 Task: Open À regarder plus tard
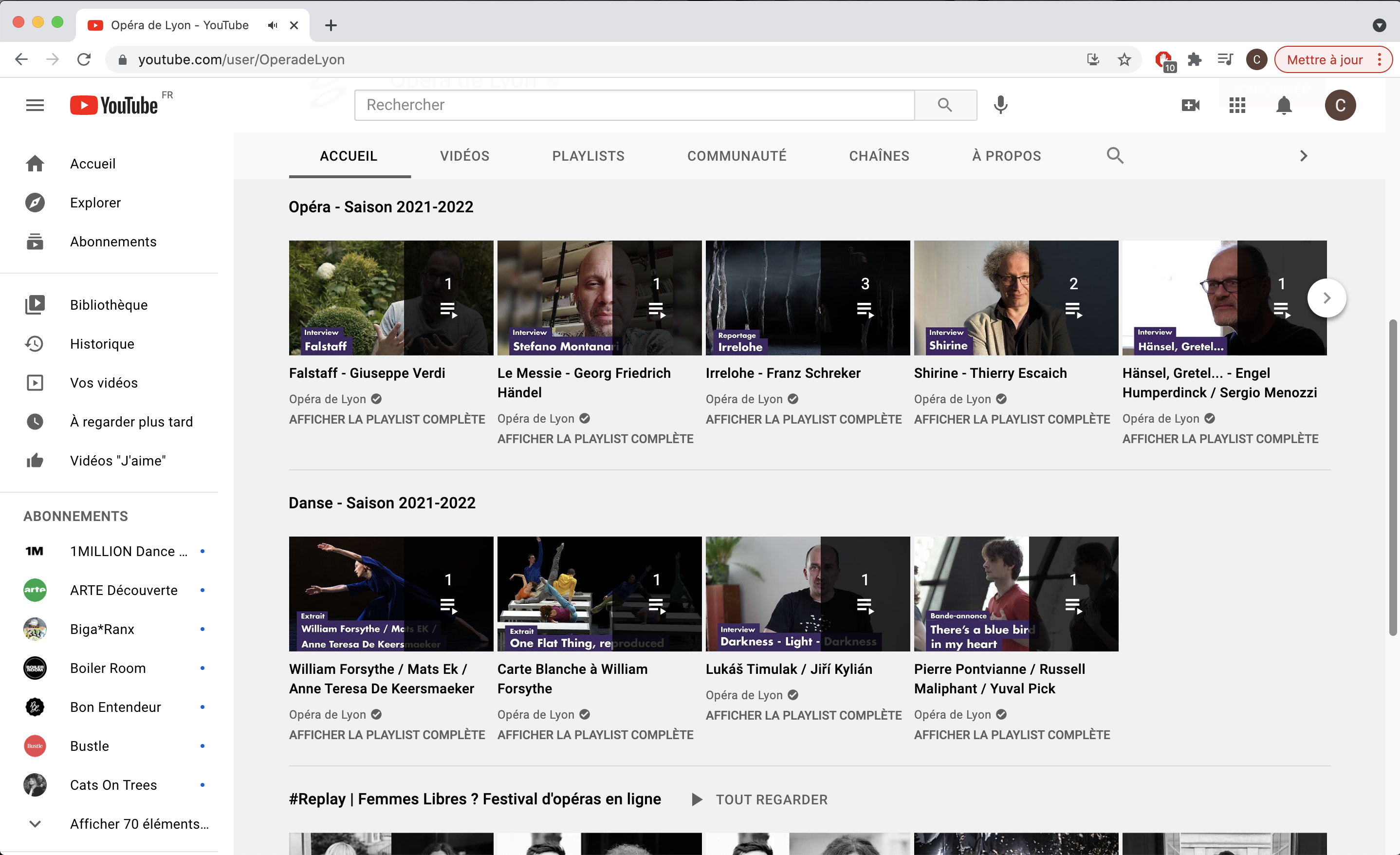click(x=109, y=422)
